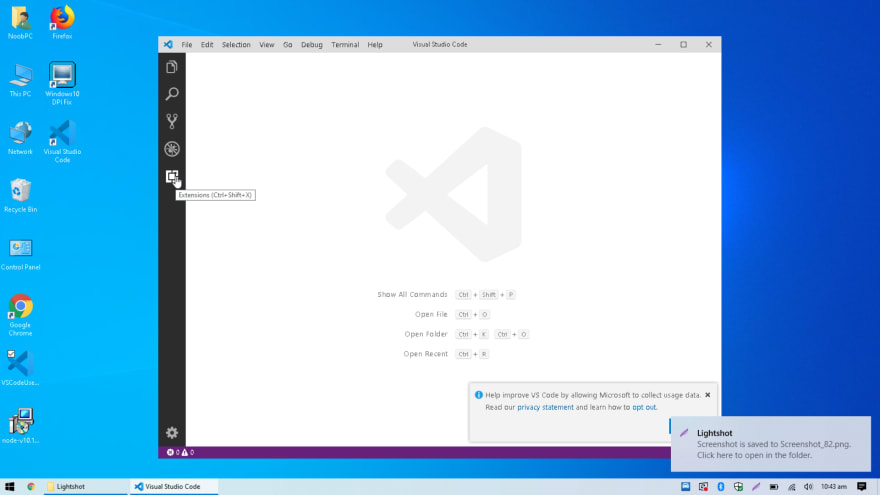Viewport: 880px width, 495px height.
Task: Click the Lightshot screenshot saved notification
Action: pos(771,444)
